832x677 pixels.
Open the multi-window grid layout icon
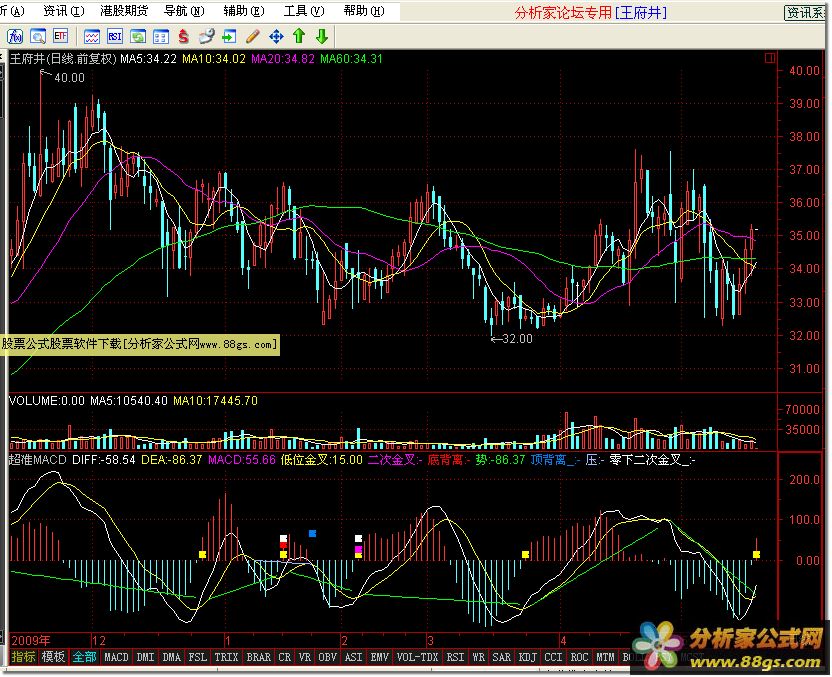[x=160, y=36]
